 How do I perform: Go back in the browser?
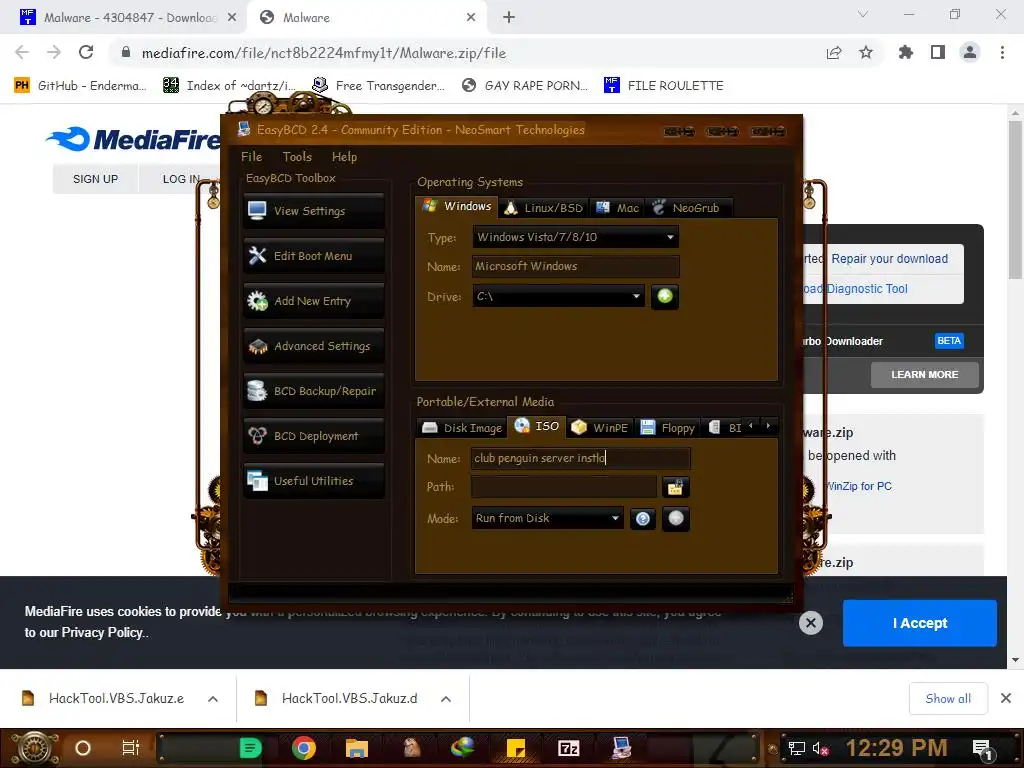[22, 52]
